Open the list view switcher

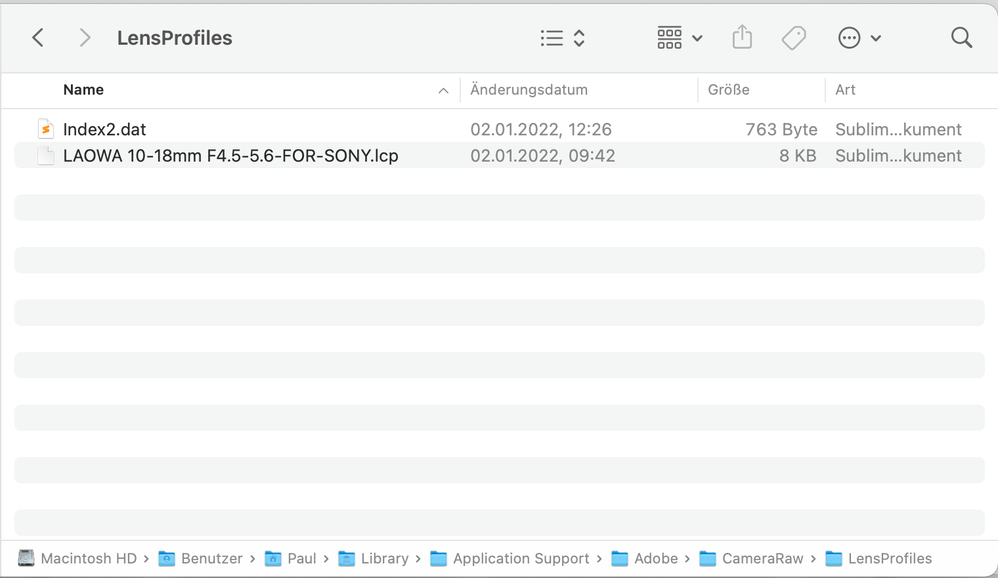(x=562, y=38)
